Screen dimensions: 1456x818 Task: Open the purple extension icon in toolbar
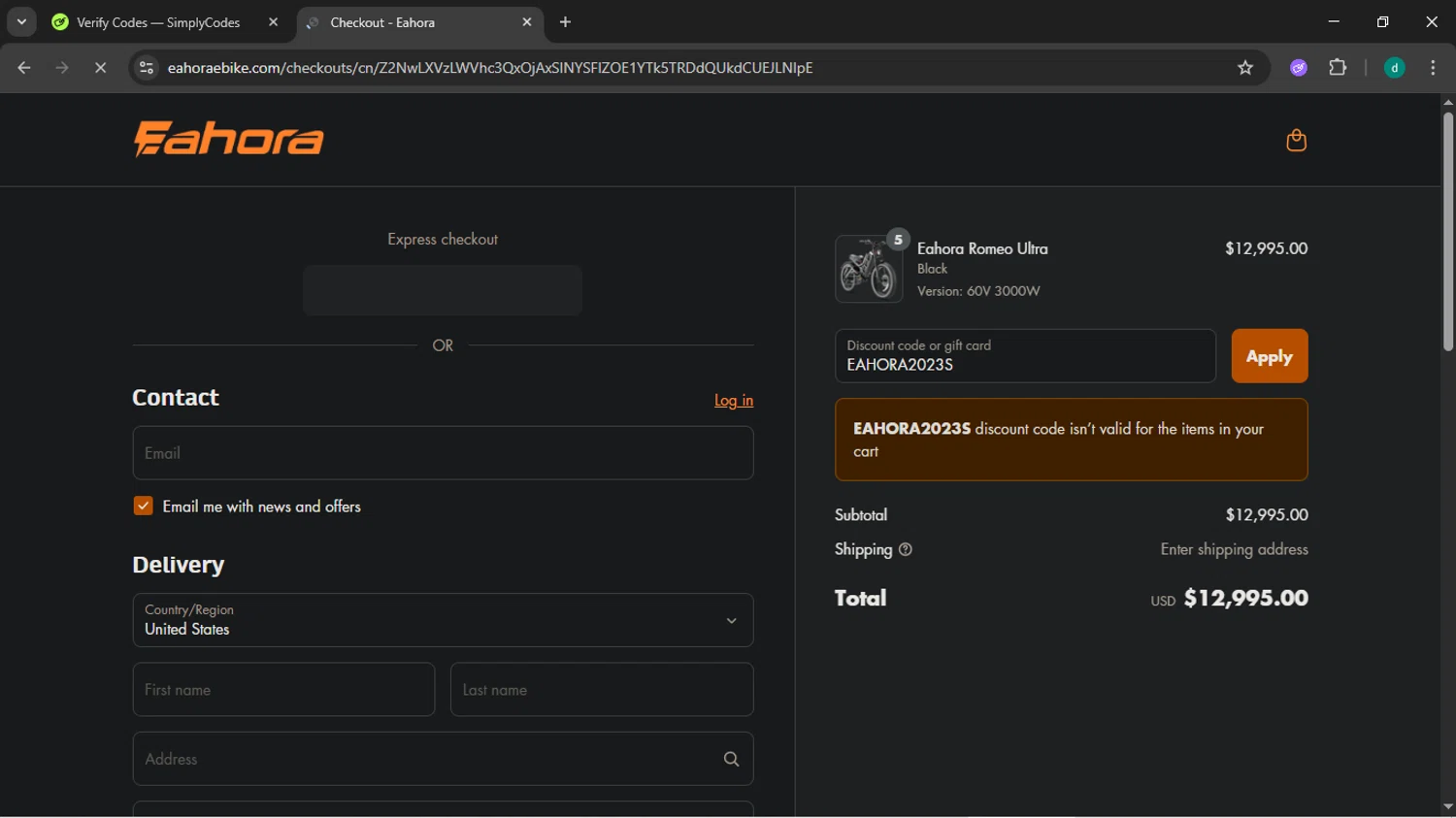coord(1299,68)
